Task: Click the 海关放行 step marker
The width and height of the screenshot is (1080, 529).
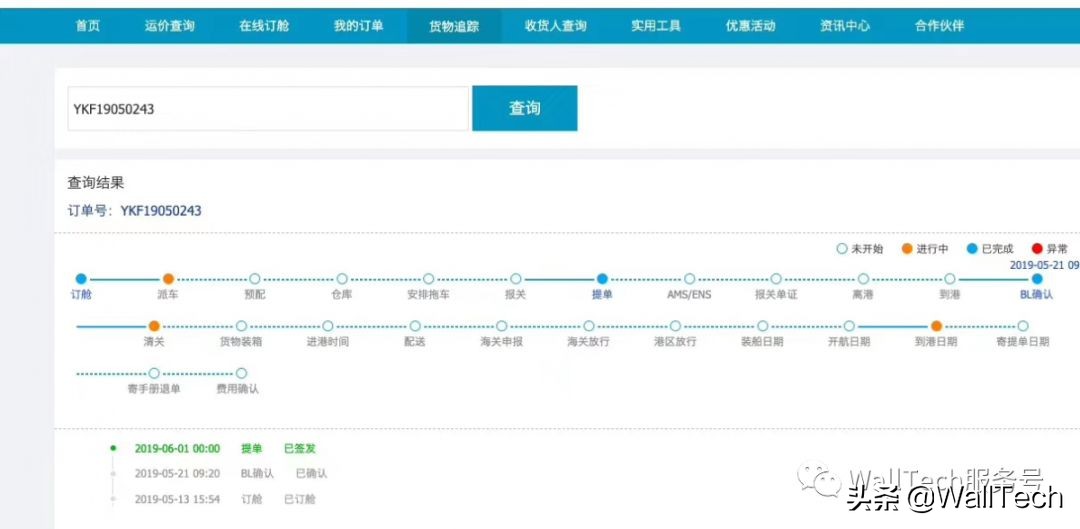Action: click(x=589, y=326)
